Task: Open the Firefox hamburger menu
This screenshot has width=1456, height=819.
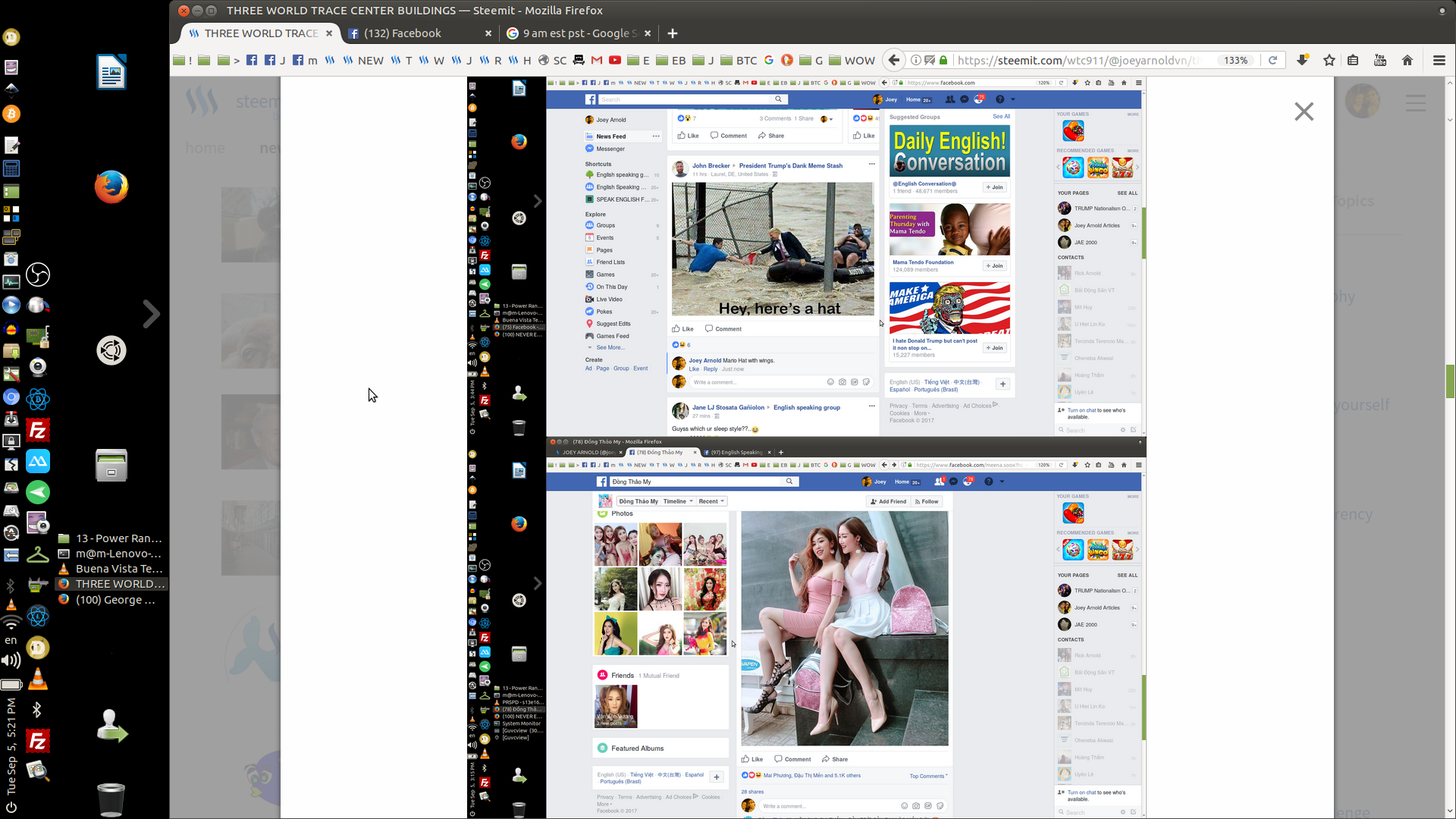Action: pyautogui.click(x=1439, y=61)
